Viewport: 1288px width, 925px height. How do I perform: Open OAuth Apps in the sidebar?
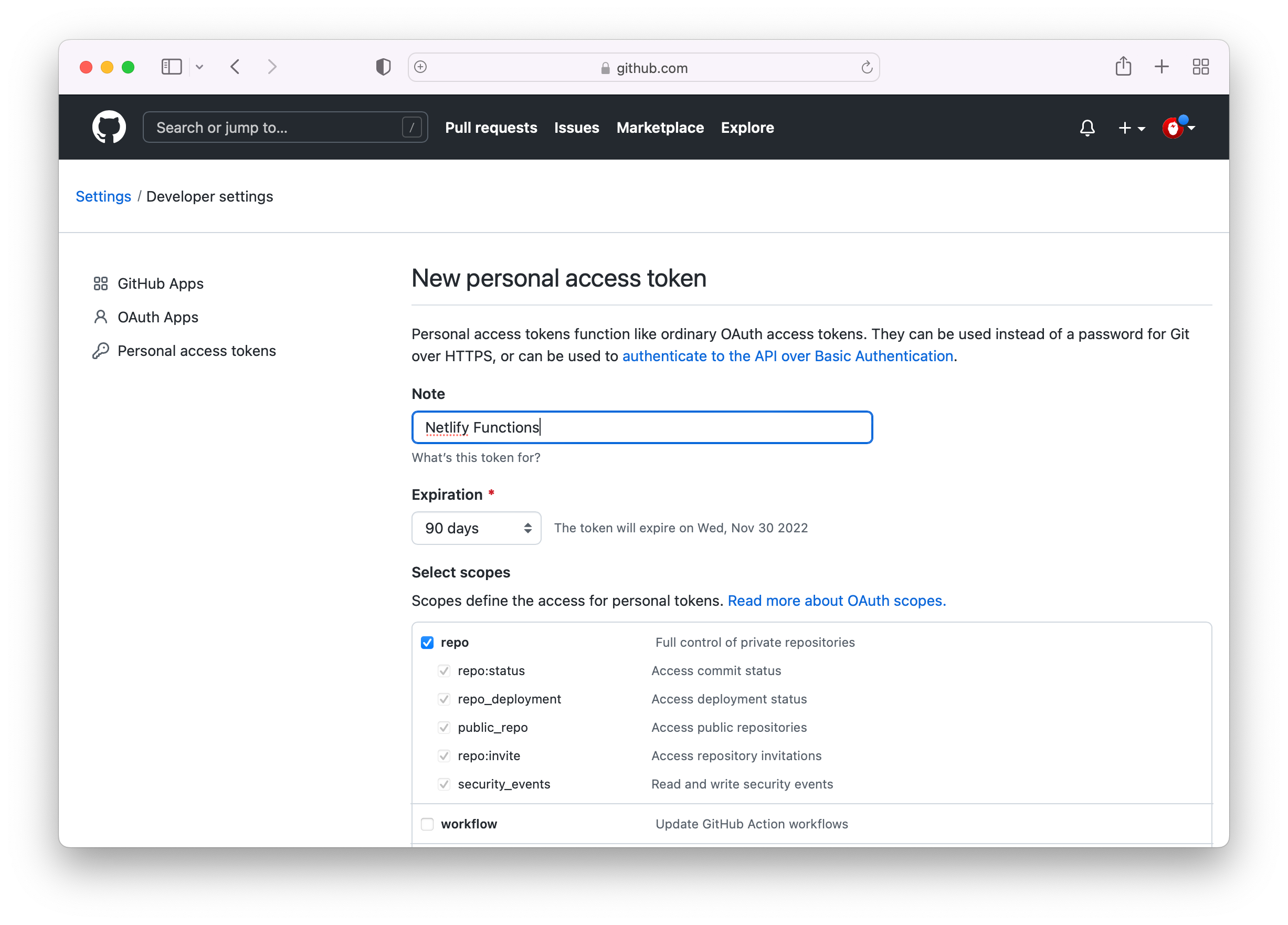click(158, 317)
